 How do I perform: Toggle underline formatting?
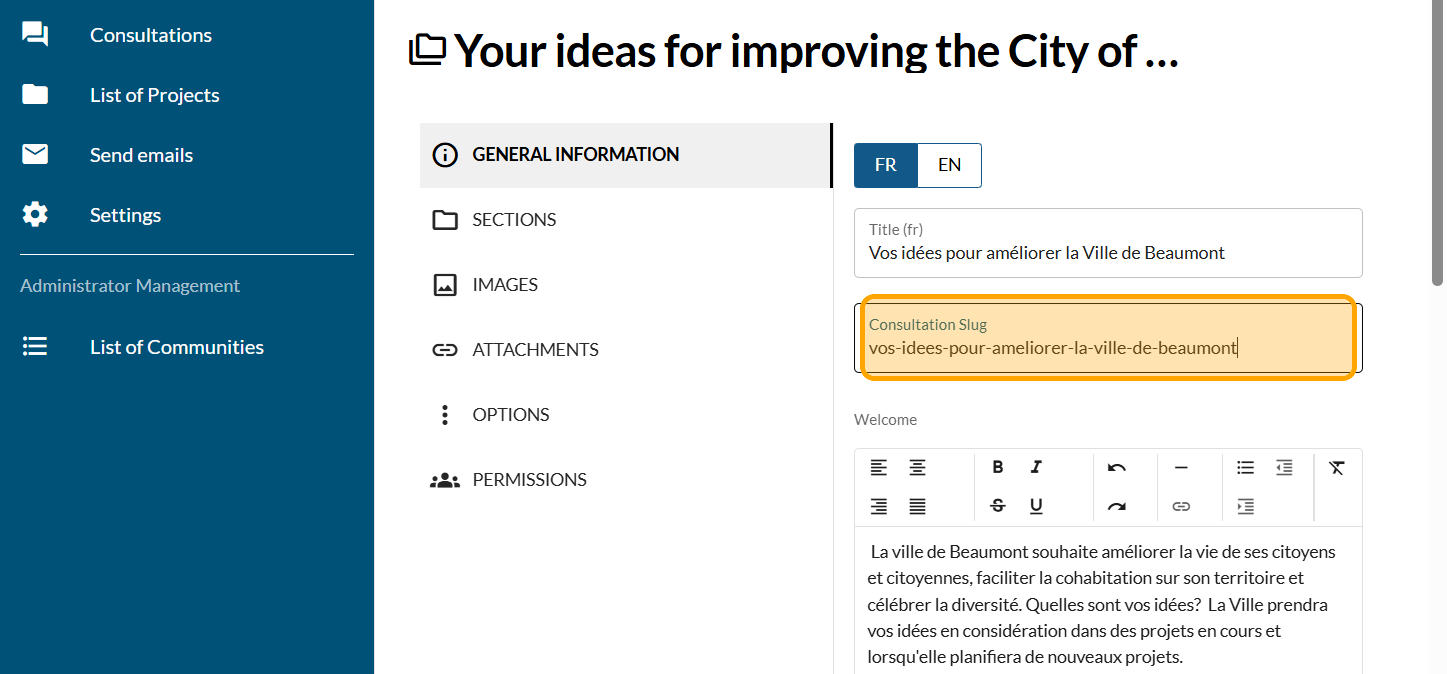(1036, 507)
